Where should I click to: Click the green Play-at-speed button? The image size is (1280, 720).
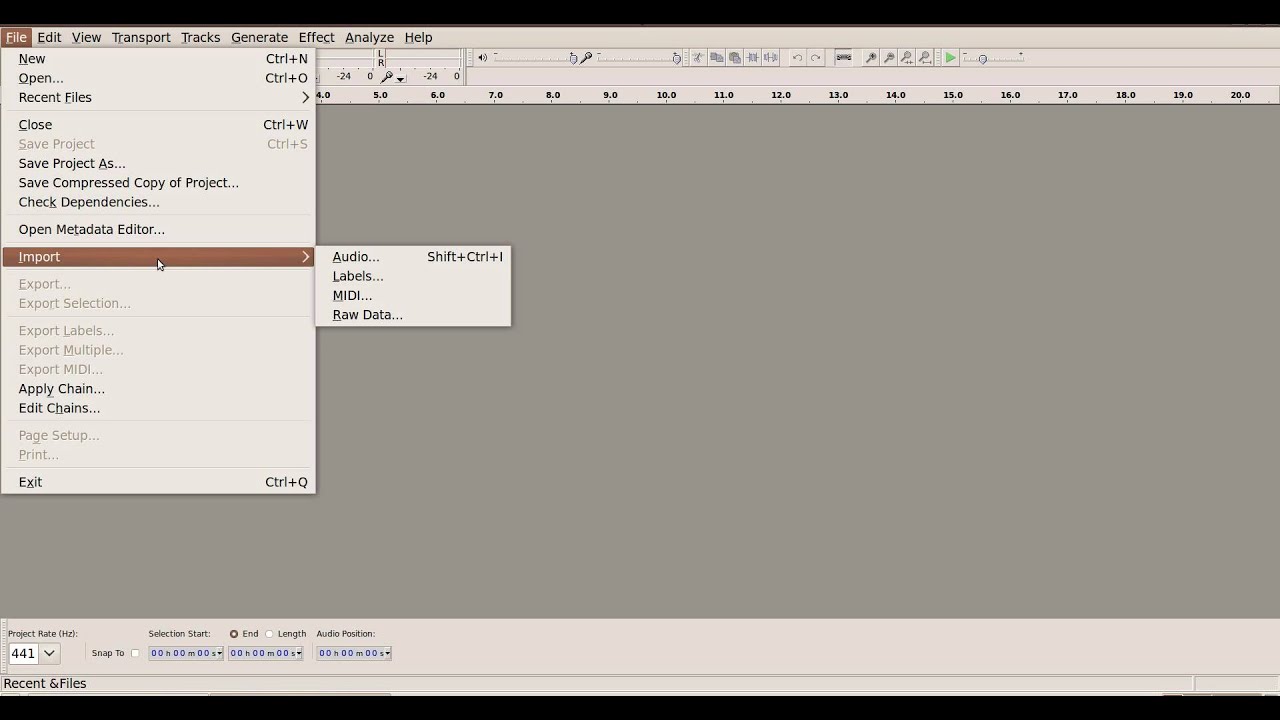pos(951,58)
